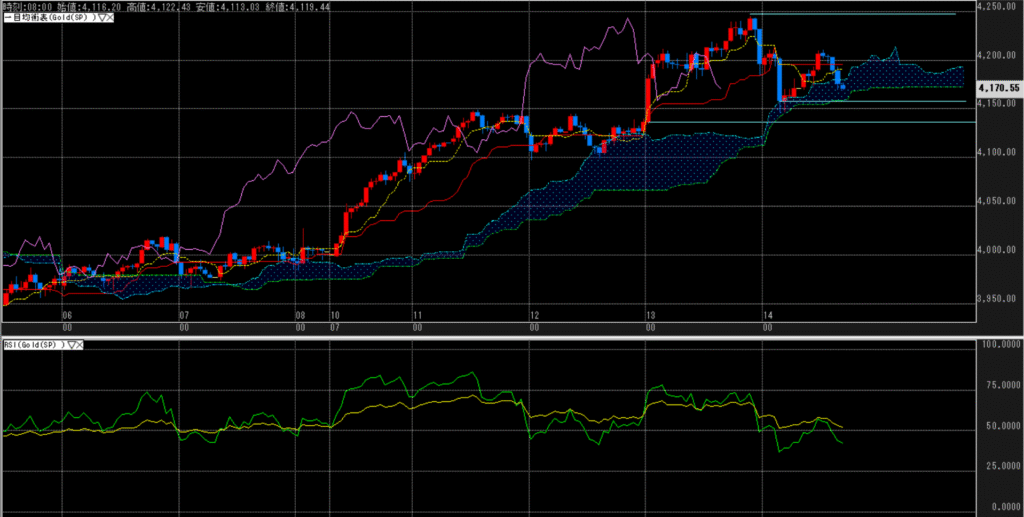Viewport: 1024px width, 517px height.
Task: Select the date marker 14 on time axis
Action: [x=766, y=314]
